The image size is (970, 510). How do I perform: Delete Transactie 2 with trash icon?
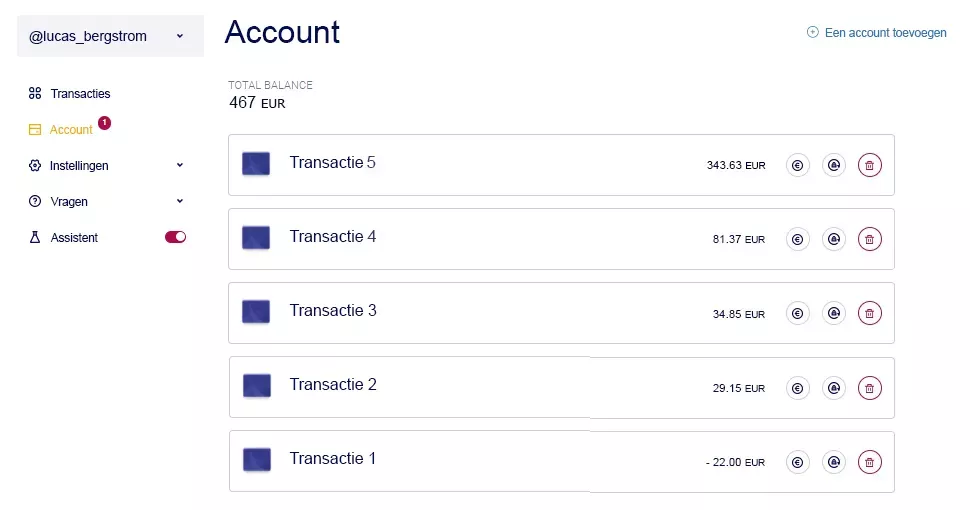point(869,388)
